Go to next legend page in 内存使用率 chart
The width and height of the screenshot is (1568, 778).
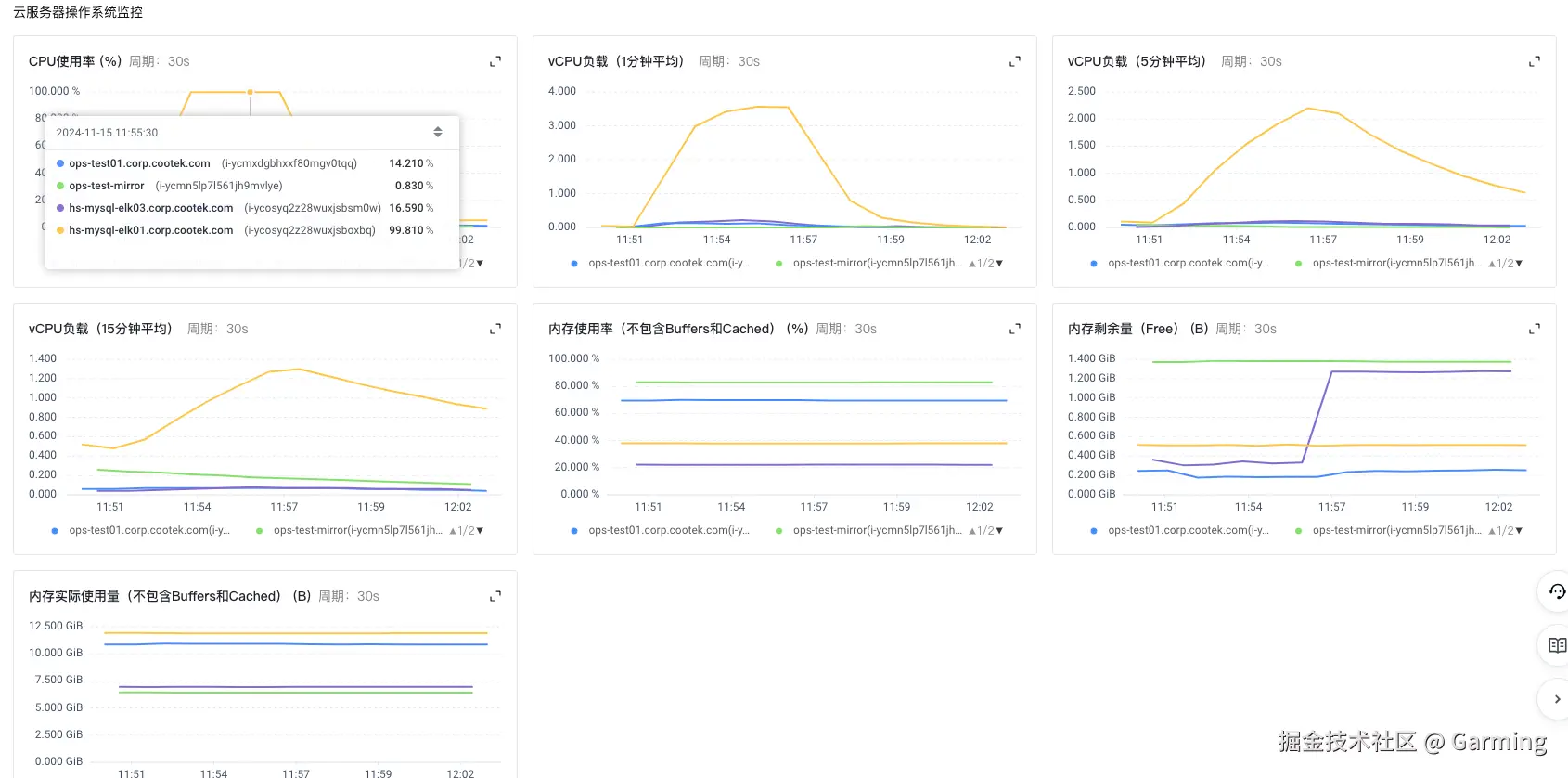coord(999,531)
